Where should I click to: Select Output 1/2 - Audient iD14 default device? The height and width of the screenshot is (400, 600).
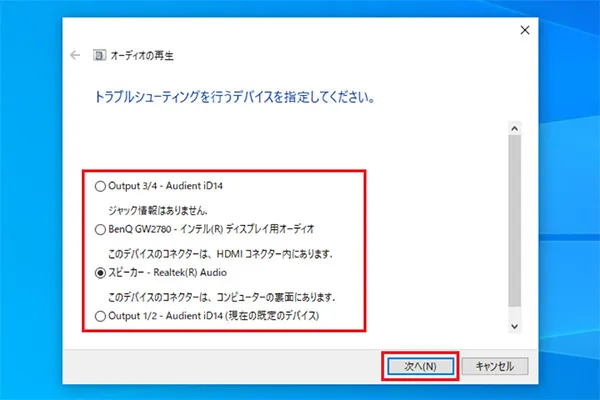click(x=100, y=316)
